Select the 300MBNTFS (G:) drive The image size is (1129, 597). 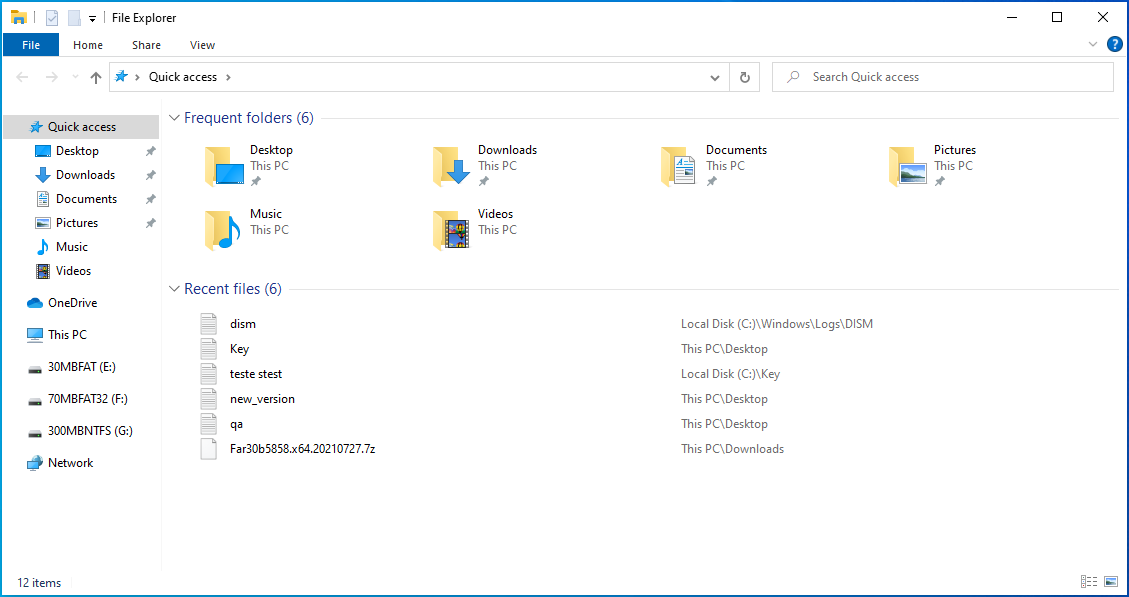(90, 431)
